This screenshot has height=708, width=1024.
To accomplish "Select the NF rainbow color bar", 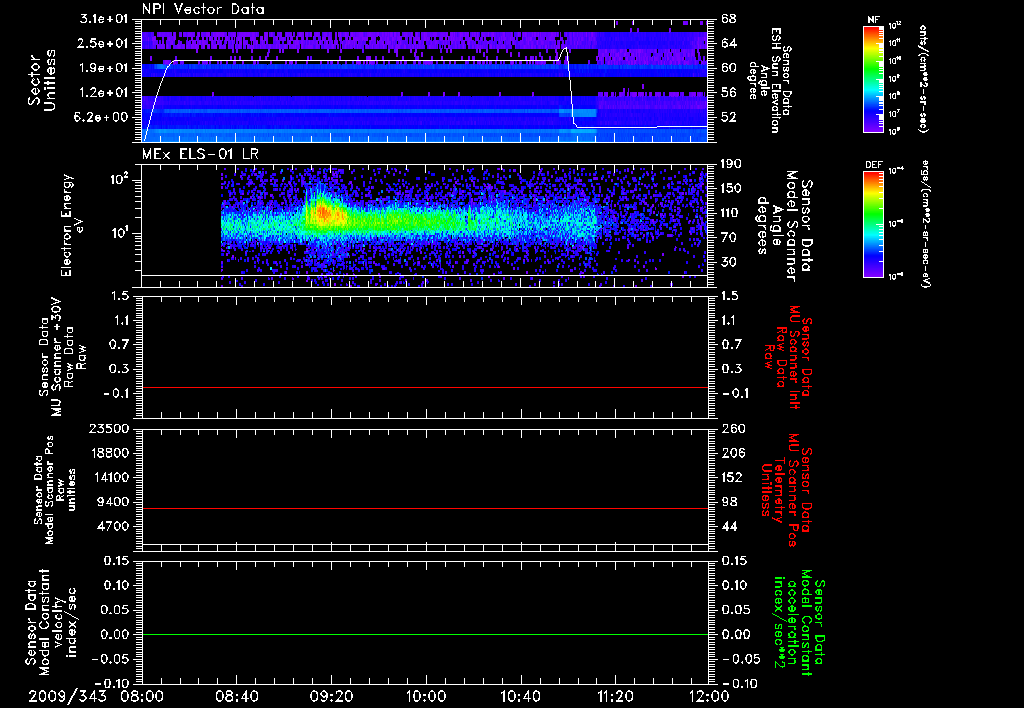I will click(x=874, y=78).
